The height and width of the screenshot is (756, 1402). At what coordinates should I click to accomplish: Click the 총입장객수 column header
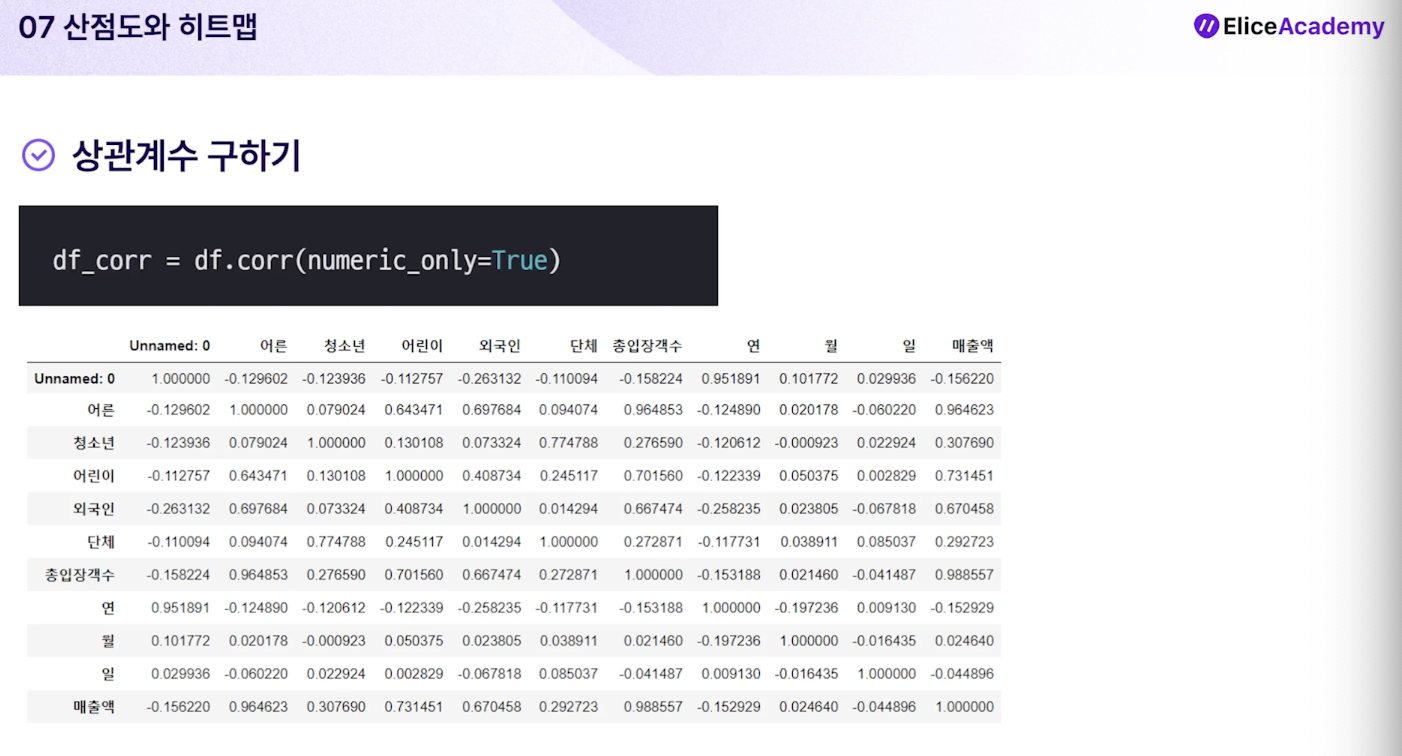[648, 346]
